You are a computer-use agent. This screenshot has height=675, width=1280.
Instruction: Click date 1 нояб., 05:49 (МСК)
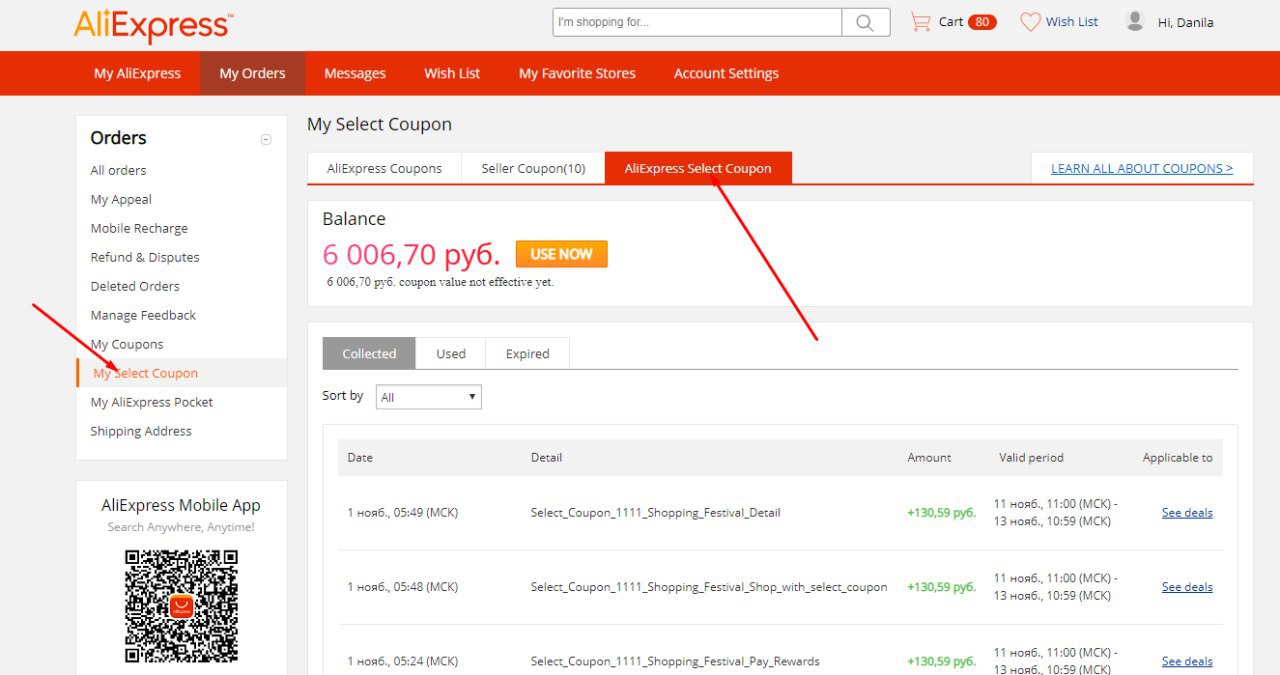pos(402,512)
